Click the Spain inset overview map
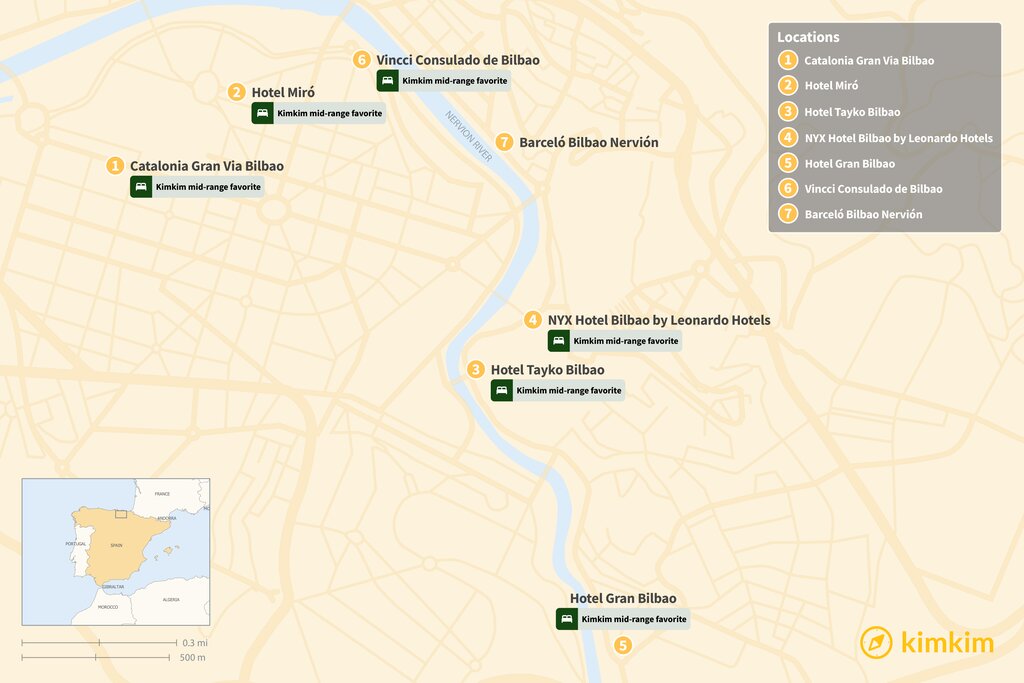Screen dimensions: 1024x683 (116, 551)
